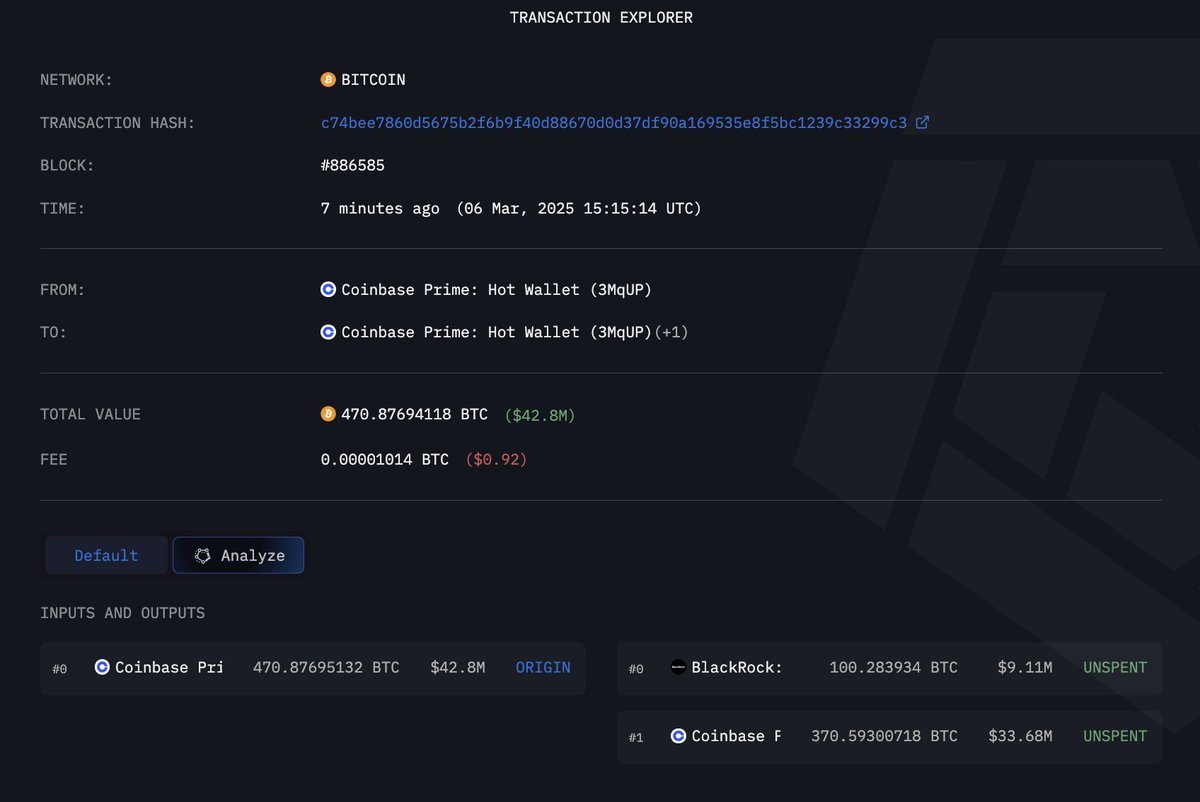Open TO Coinbase Prime Hot Wallet link

pos(496,332)
